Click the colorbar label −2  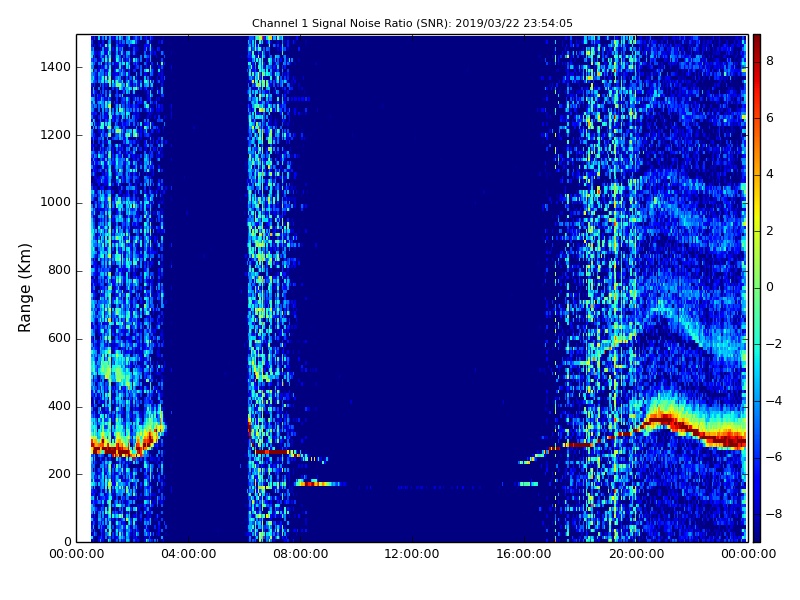(774, 344)
